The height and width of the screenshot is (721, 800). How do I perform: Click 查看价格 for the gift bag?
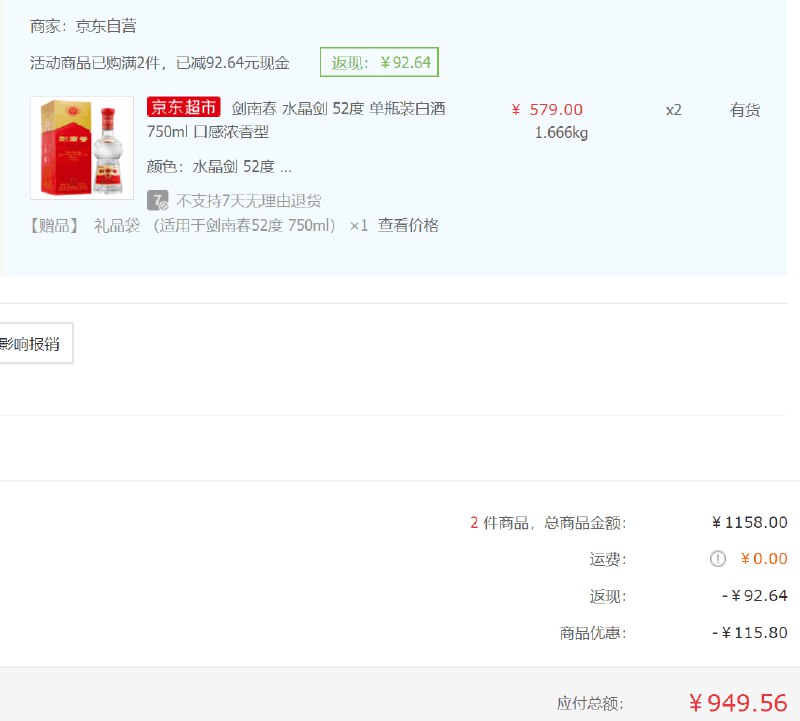[x=408, y=225]
